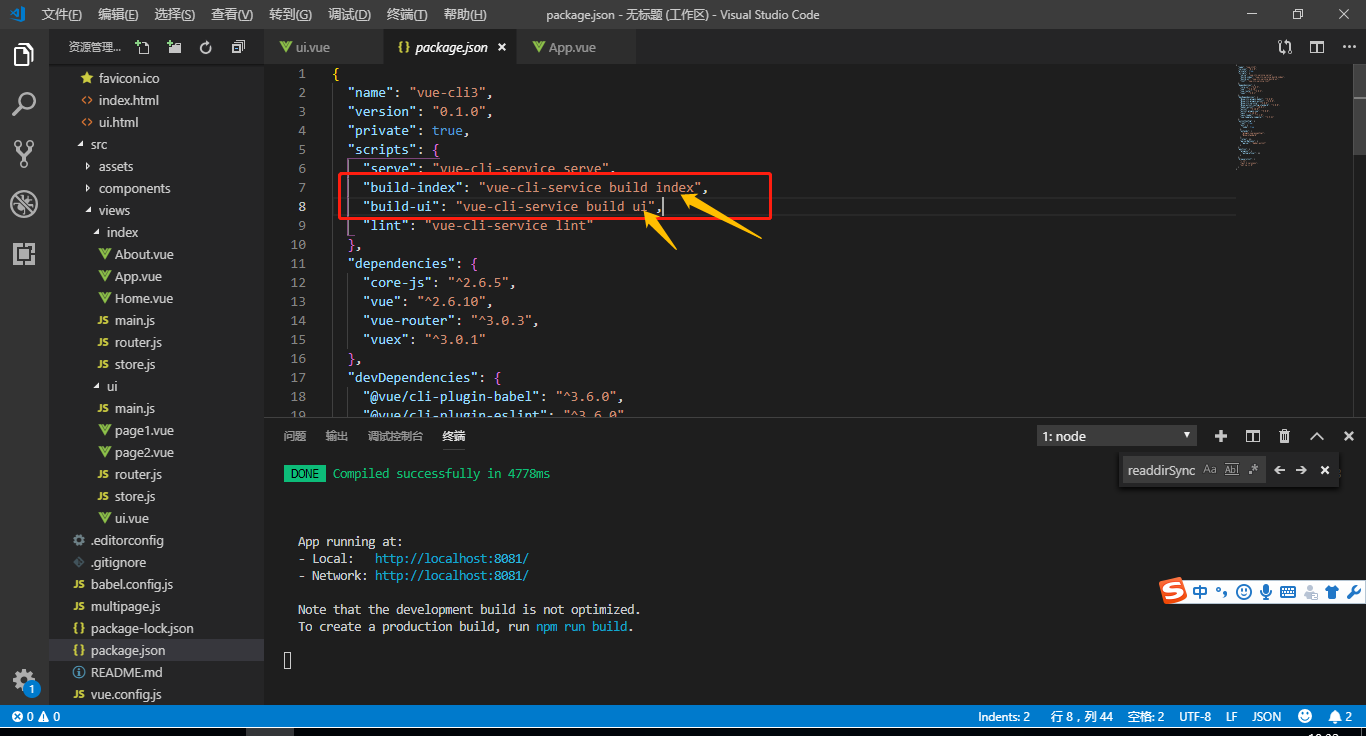Refresh the explorer file tree
Image resolution: width=1366 pixels, height=736 pixels.
(206, 47)
